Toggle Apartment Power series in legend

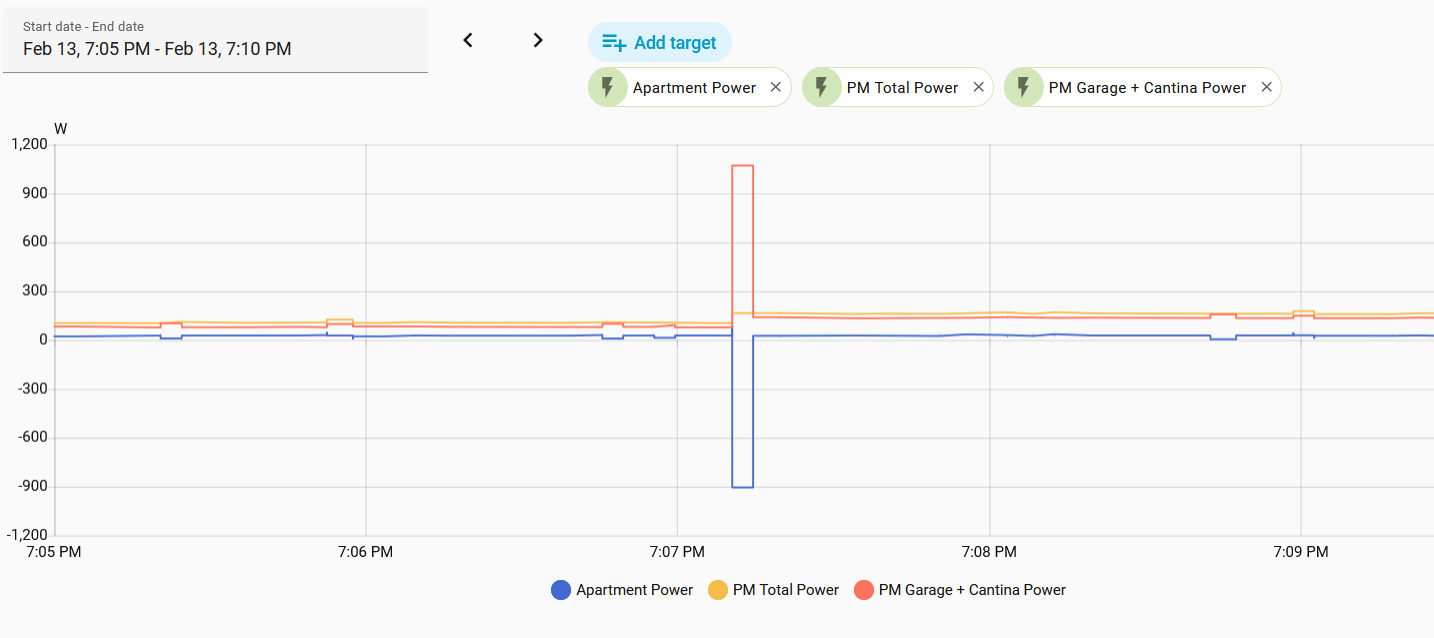[x=634, y=590]
